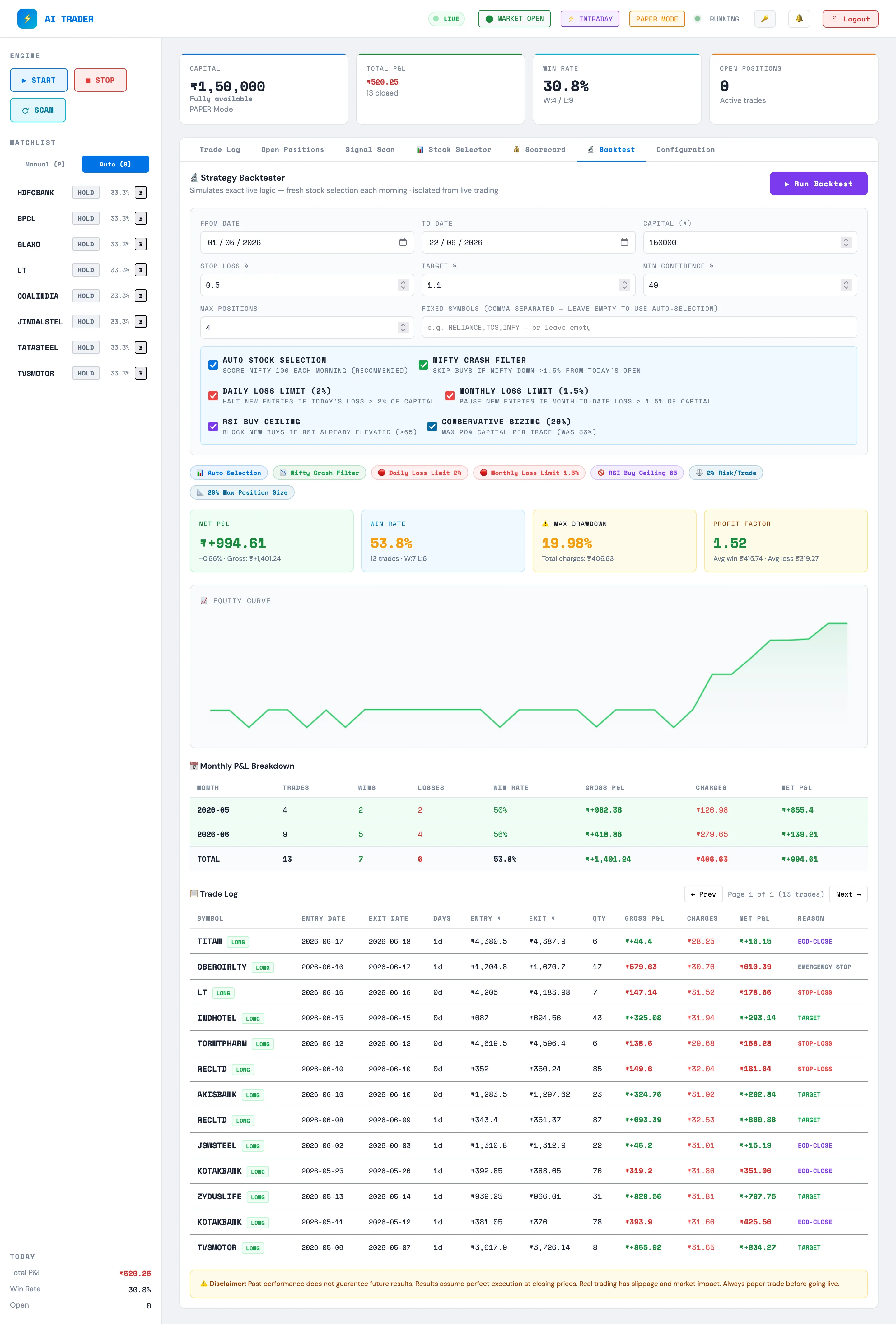The height and width of the screenshot is (1324, 896).
Task: Switch watchlist to Auto (8)
Action: [115, 164]
